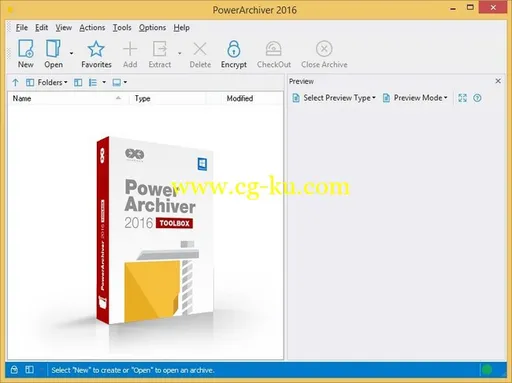Image resolution: width=512 pixels, height=383 pixels.
Task: Click the New archive toolbar icon
Action: [26, 49]
